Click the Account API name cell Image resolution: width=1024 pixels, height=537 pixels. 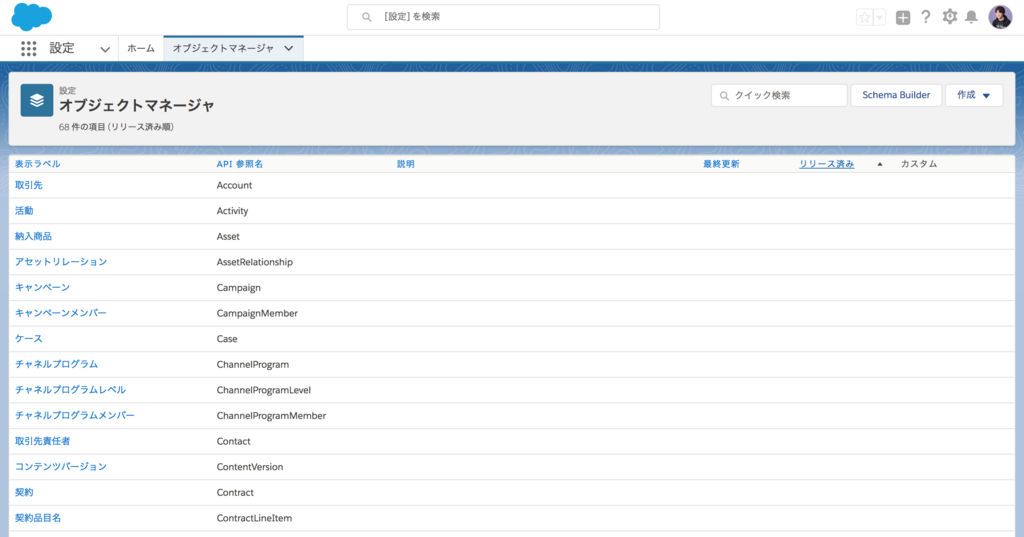234,186
